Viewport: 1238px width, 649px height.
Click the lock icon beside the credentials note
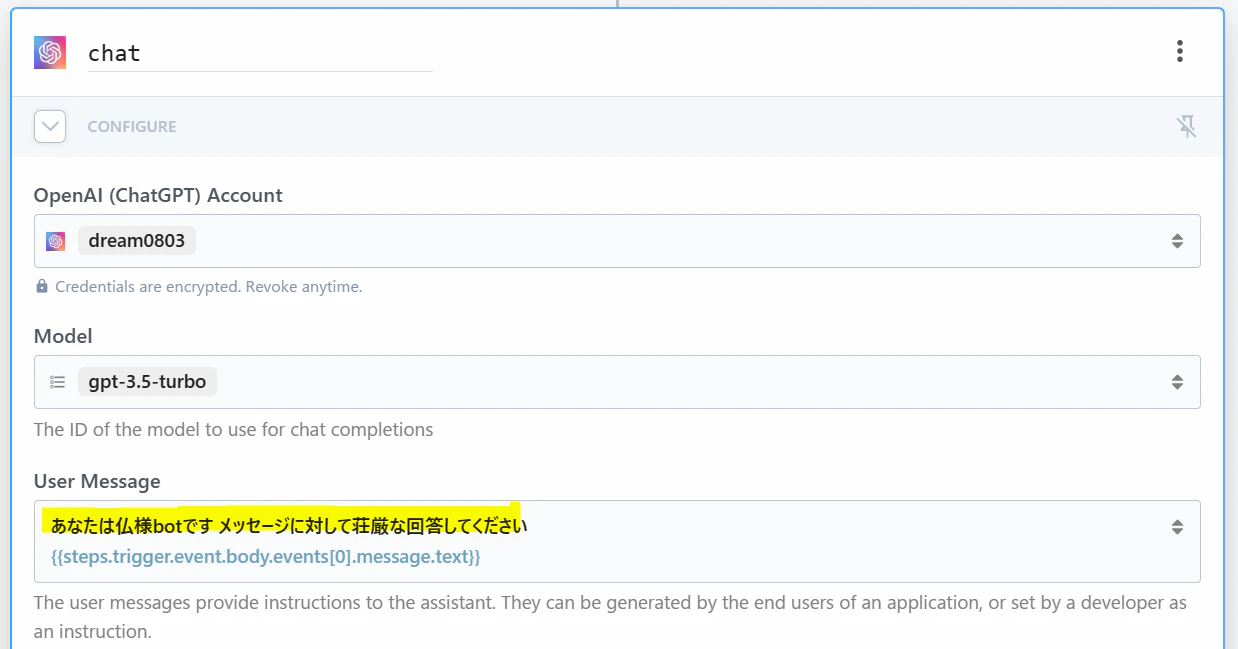click(42, 287)
